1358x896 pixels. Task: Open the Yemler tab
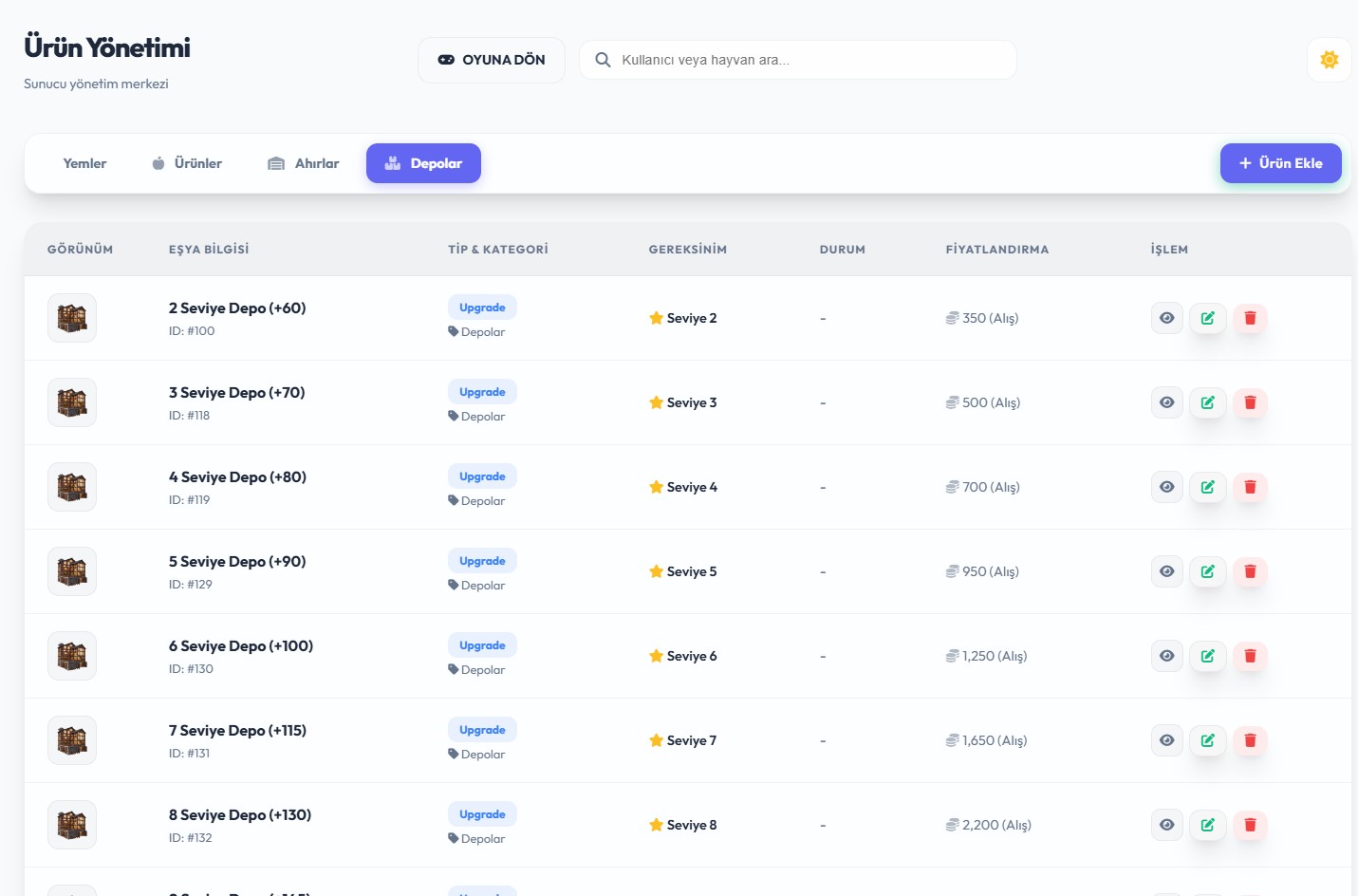pyautogui.click(x=84, y=163)
